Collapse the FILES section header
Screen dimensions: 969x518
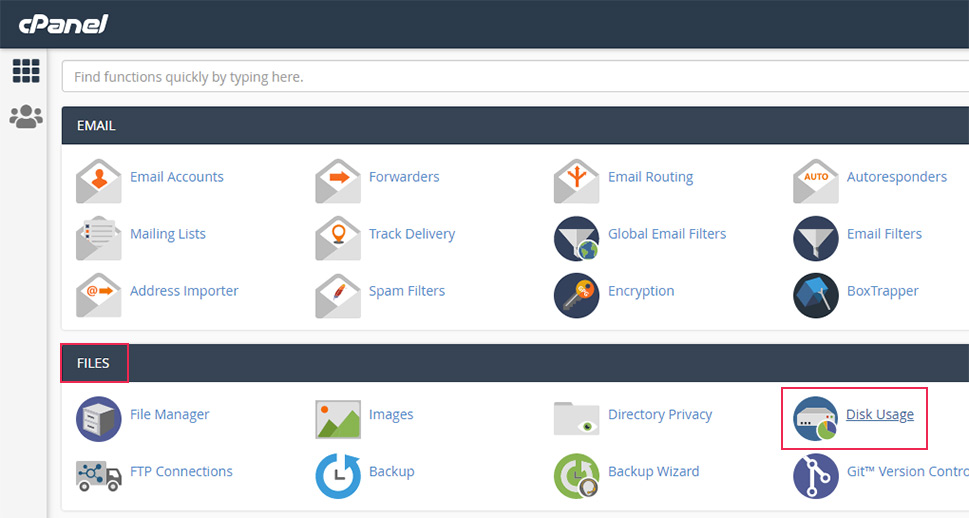point(515,363)
